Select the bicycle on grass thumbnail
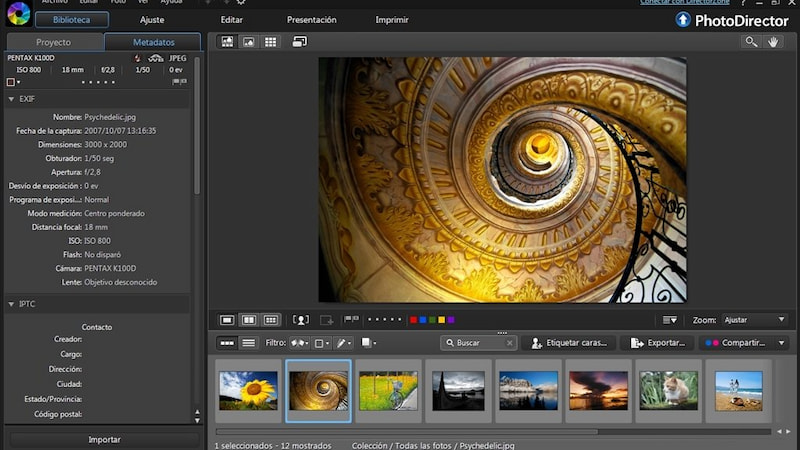 [x=388, y=391]
